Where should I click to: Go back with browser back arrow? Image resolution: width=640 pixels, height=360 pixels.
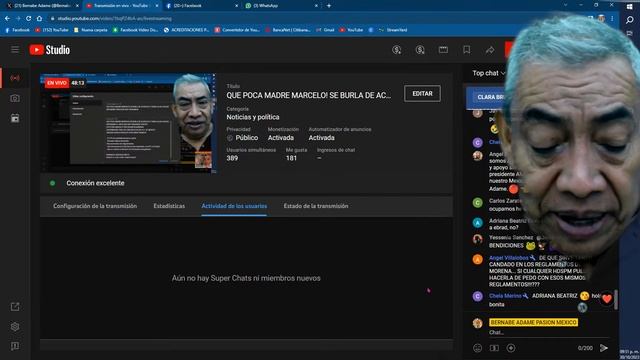7,18
